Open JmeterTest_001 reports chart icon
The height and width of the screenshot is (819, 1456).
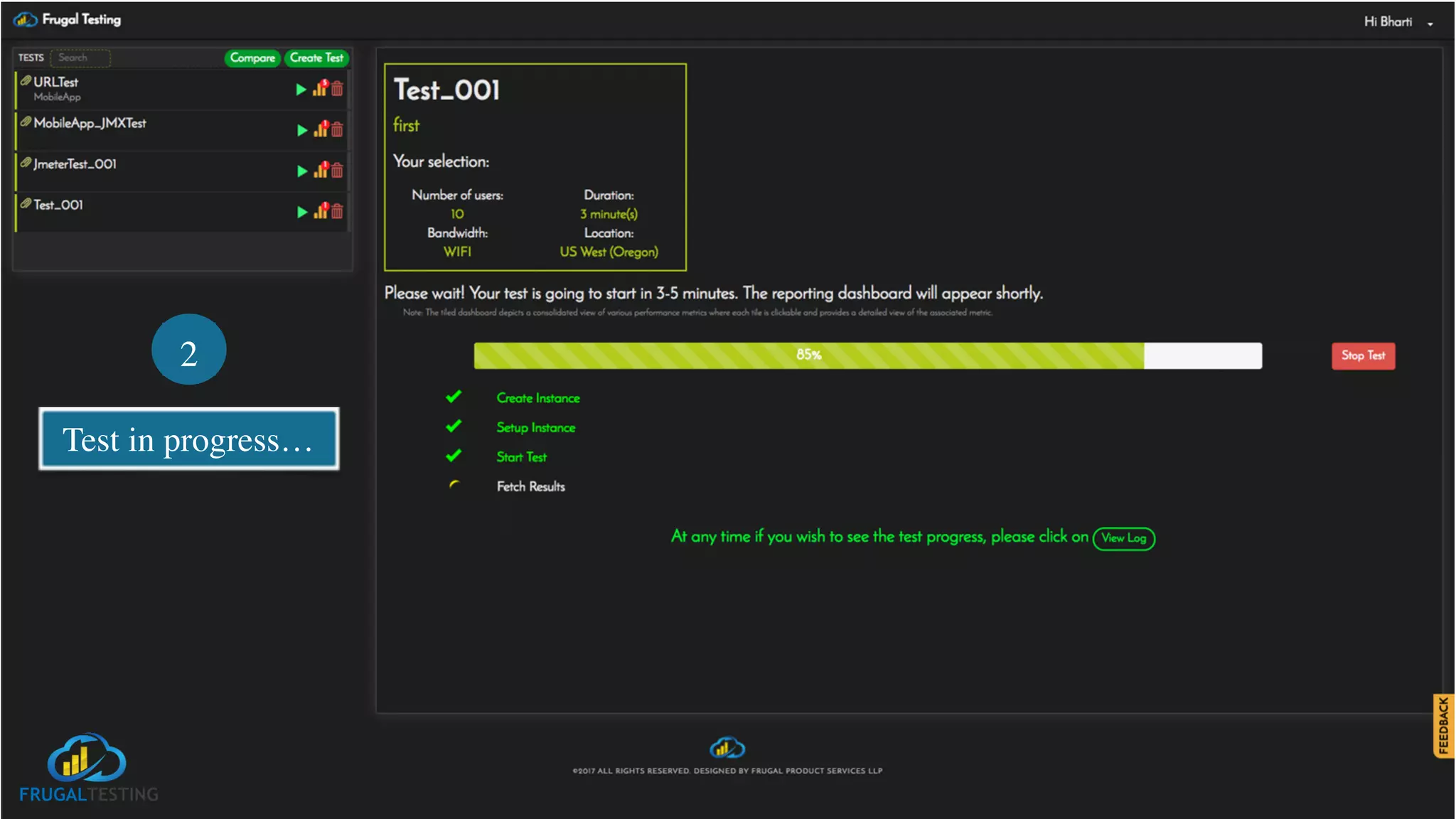point(321,171)
